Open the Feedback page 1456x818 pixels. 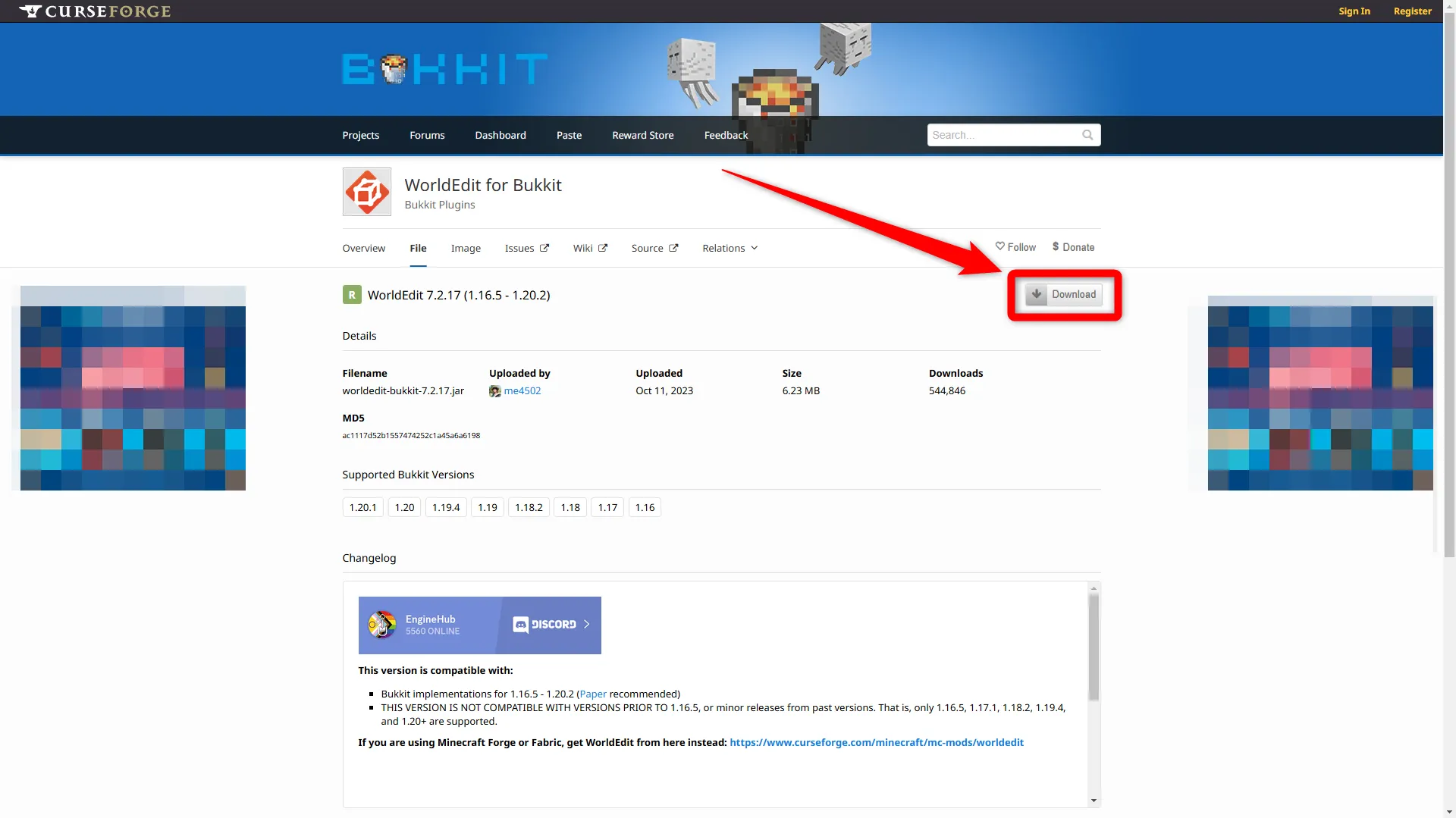click(726, 135)
